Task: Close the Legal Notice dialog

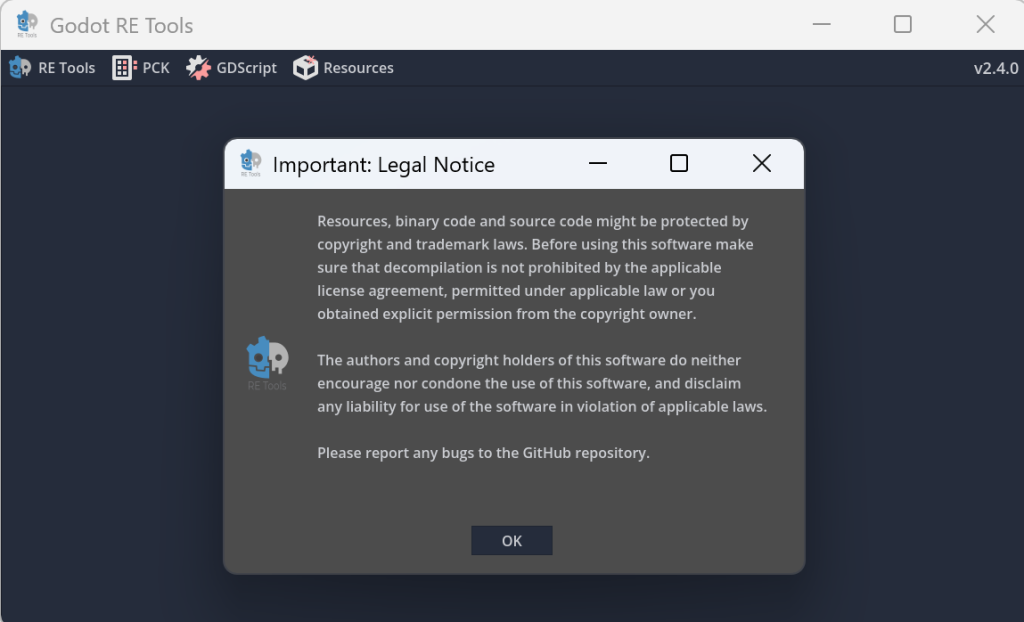Action: pyautogui.click(x=761, y=163)
